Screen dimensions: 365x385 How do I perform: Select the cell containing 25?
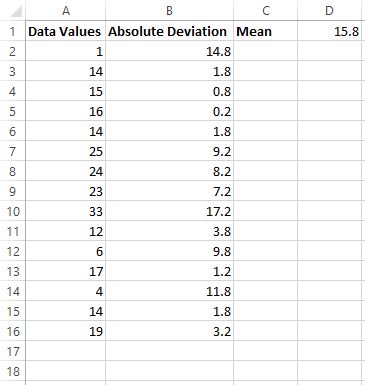tap(66, 151)
